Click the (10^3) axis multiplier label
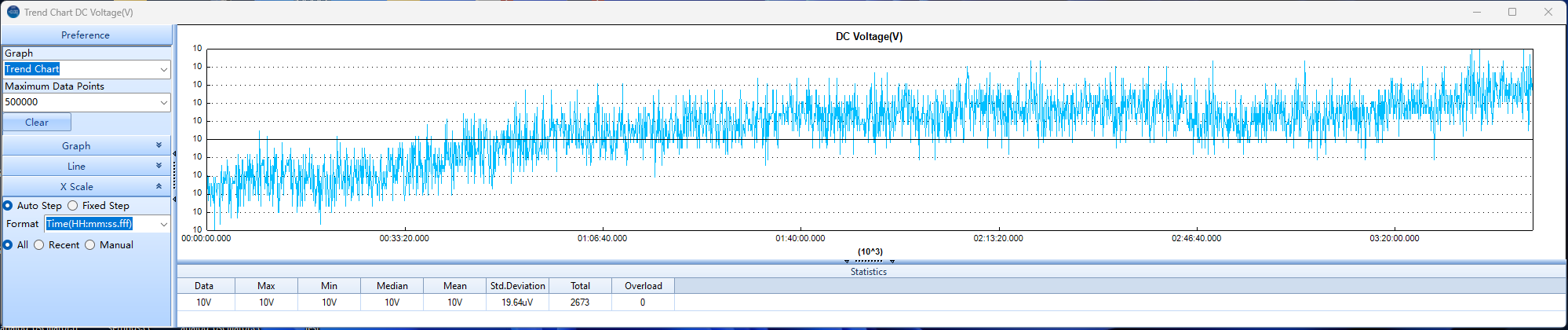Viewport: 1568px width, 330px height. pyautogui.click(x=870, y=252)
